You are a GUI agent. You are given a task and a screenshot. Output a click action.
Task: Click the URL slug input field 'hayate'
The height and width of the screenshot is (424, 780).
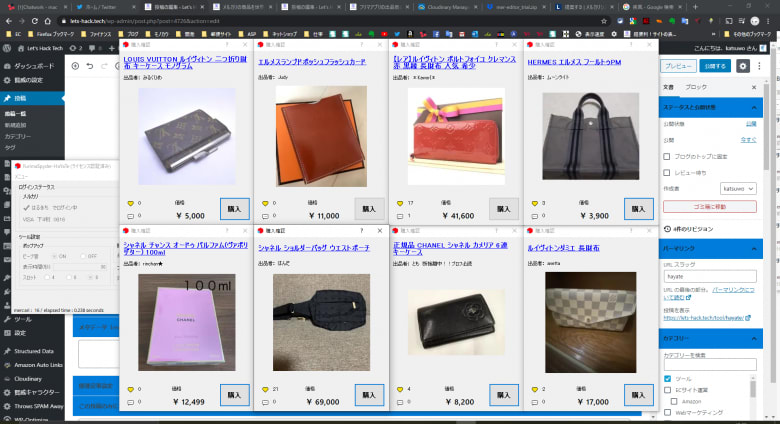click(x=710, y=276)
